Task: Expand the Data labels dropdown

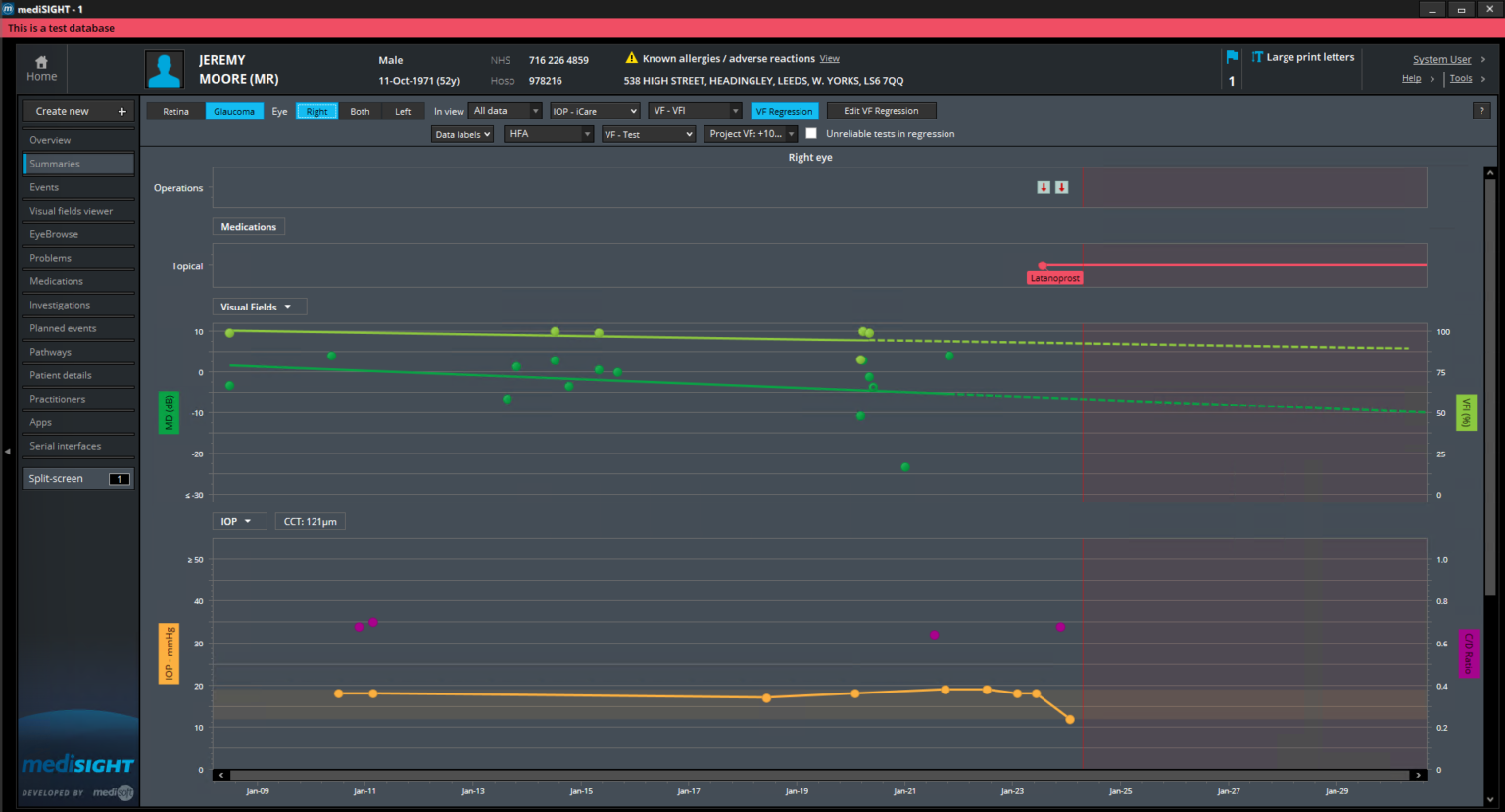Action: 462,135
